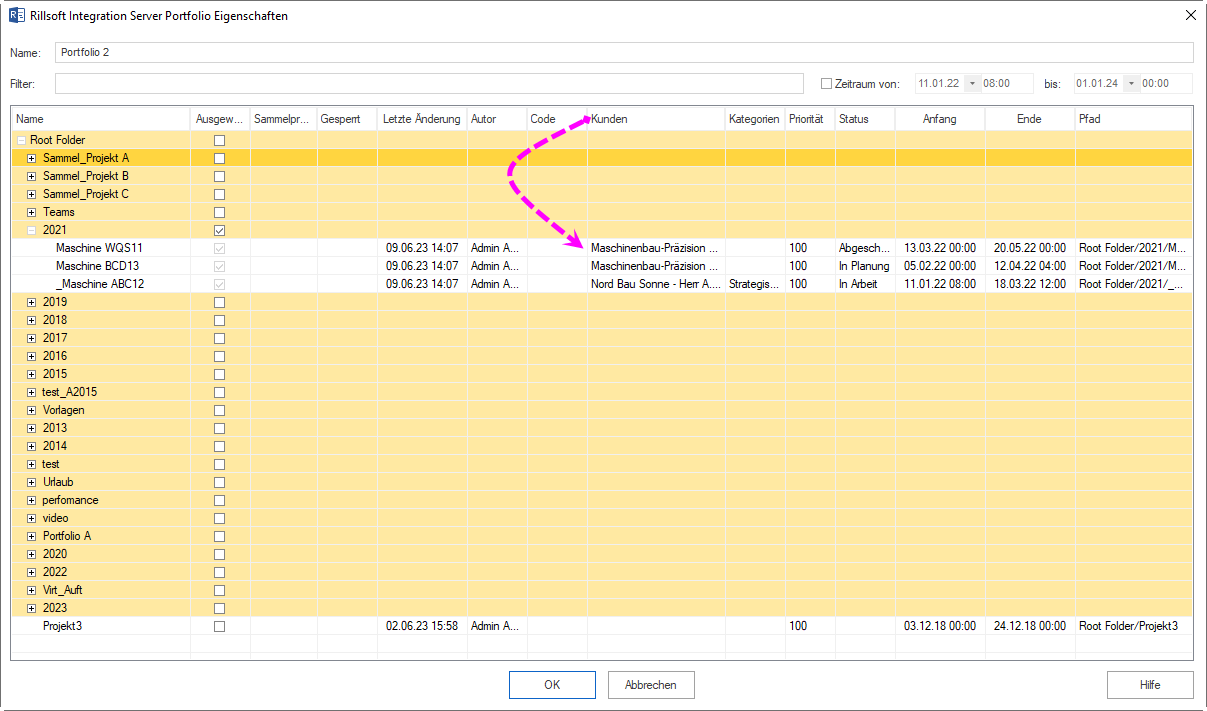
Task: Tick the Root Folder checkbox
Action: [x=219, y=140]
